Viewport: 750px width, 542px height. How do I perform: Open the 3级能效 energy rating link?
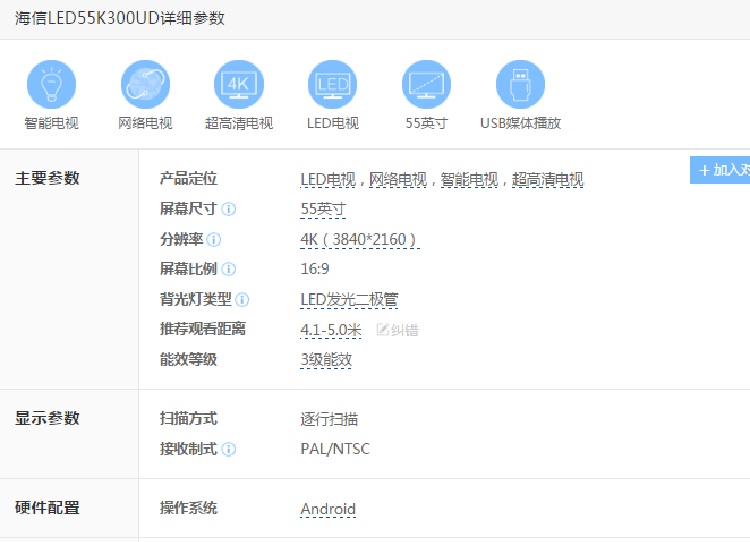pos(326,359)
